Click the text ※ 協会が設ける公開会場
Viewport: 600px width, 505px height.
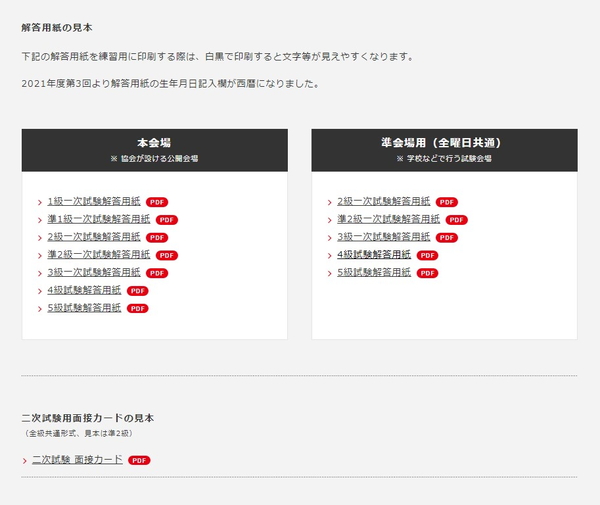[154, 158]
